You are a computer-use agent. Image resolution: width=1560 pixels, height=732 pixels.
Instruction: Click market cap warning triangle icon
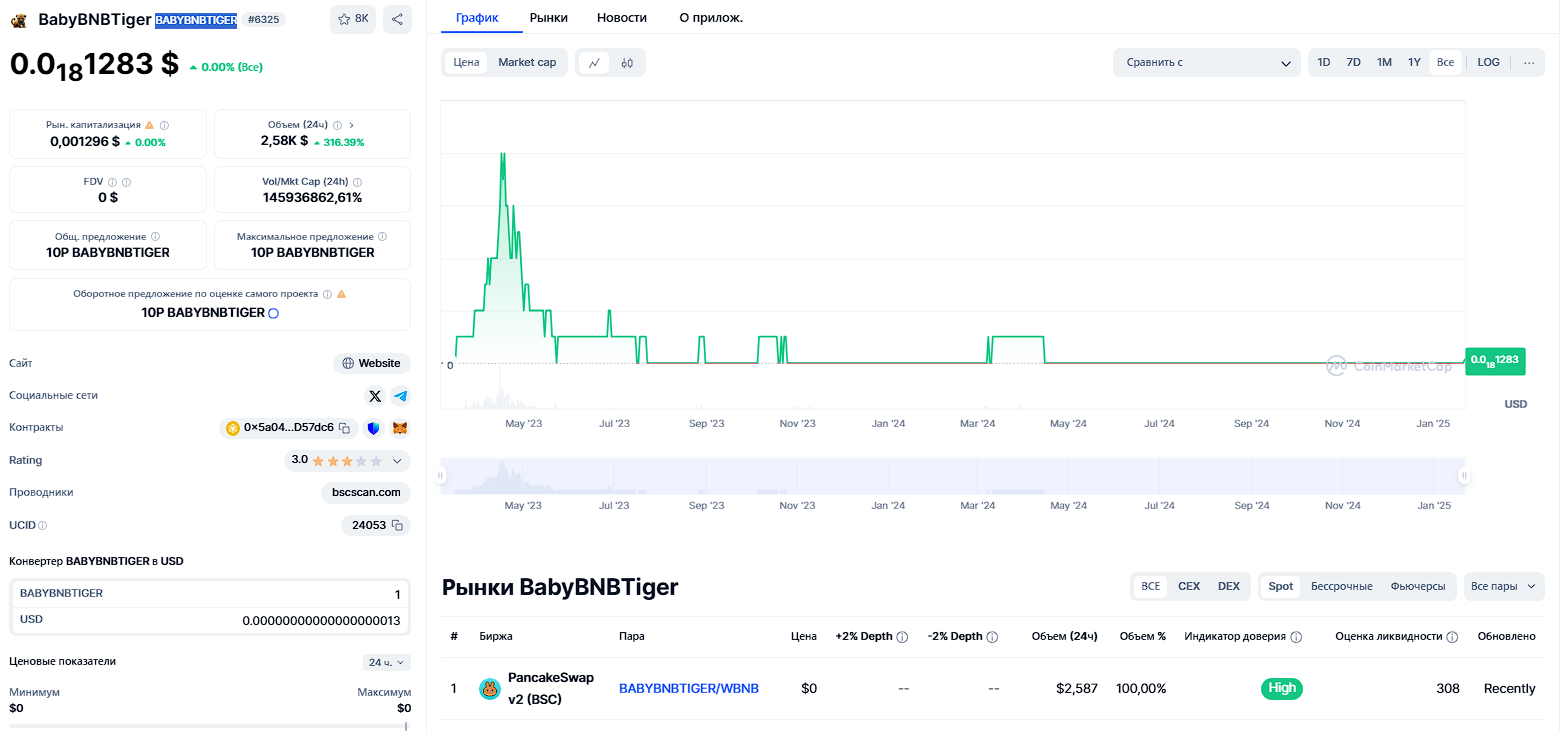[x=150, y=125]
